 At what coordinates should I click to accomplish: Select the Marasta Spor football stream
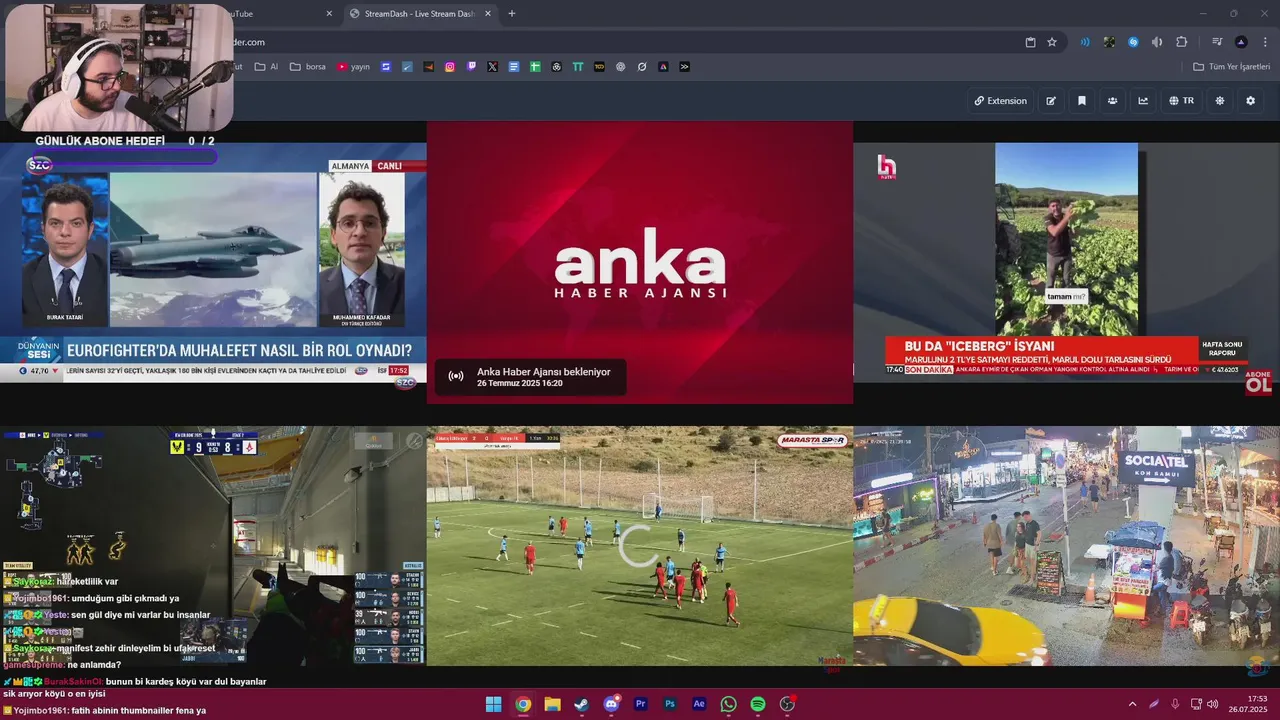pos(640,546)
